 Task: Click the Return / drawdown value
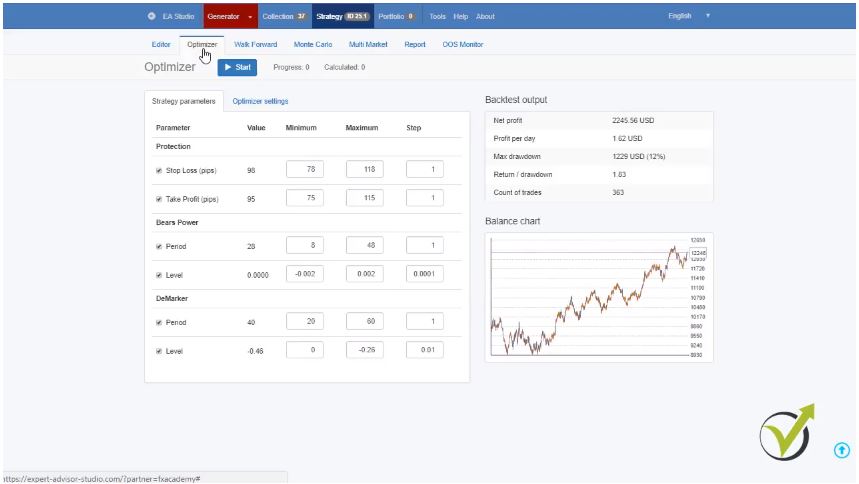tap(619, 174)
